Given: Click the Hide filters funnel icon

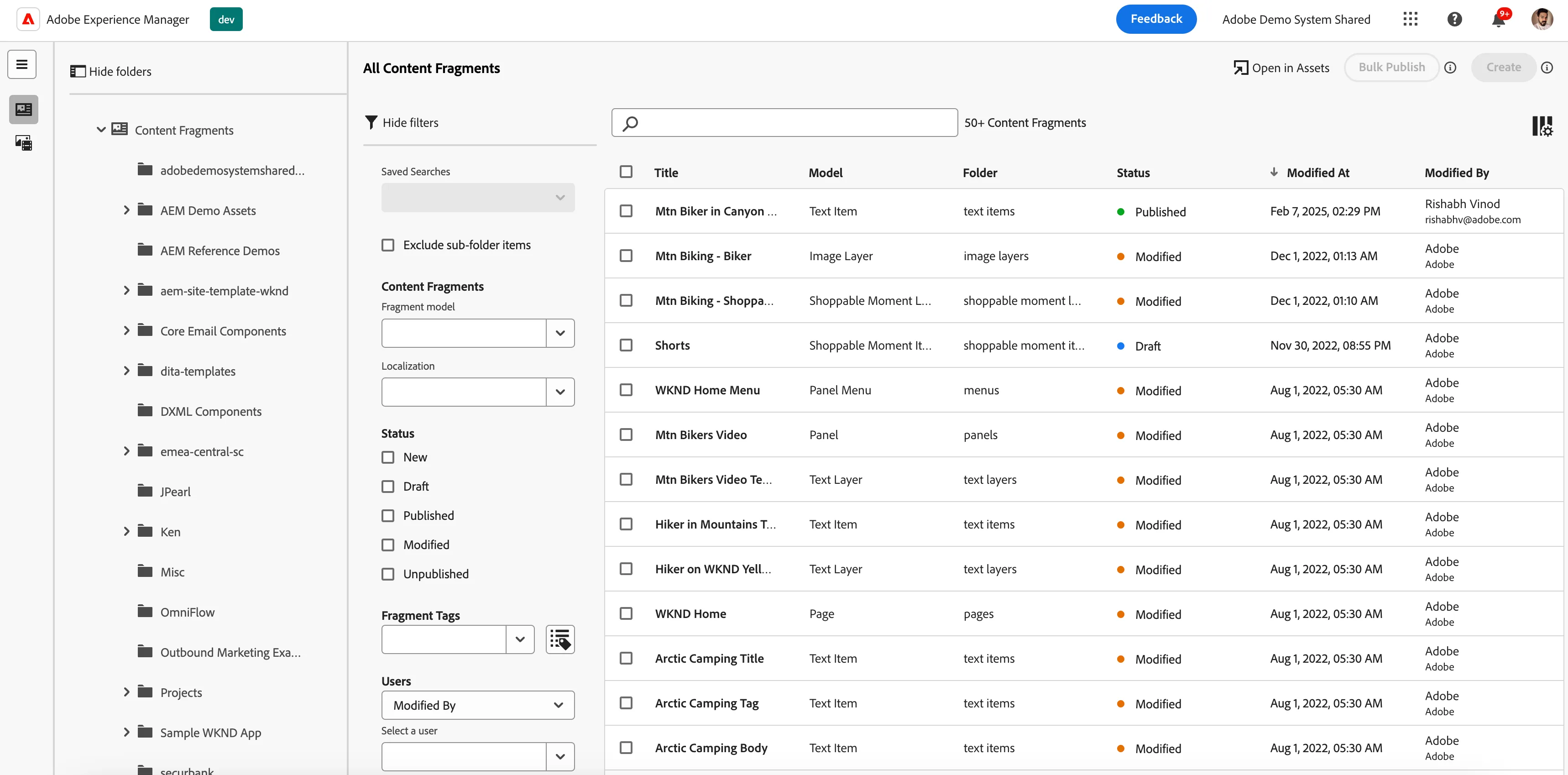Looking at the screenshot, I should point(371,122).
